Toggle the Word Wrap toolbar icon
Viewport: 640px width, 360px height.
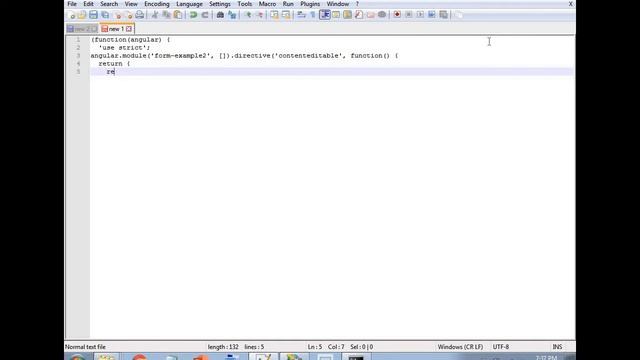[301, 15]
